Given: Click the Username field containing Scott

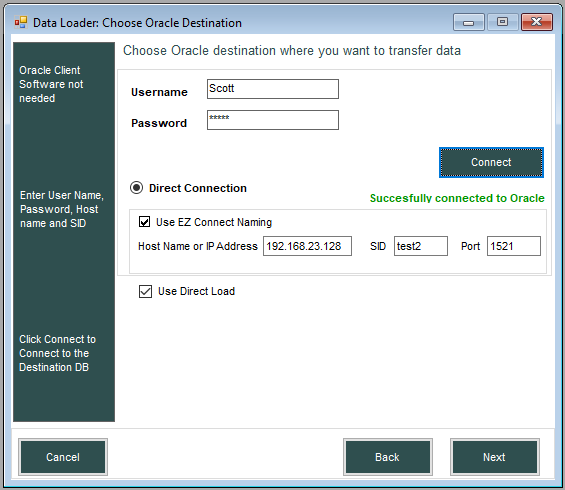Looking at the screenshot, I should tap(273, 89).
